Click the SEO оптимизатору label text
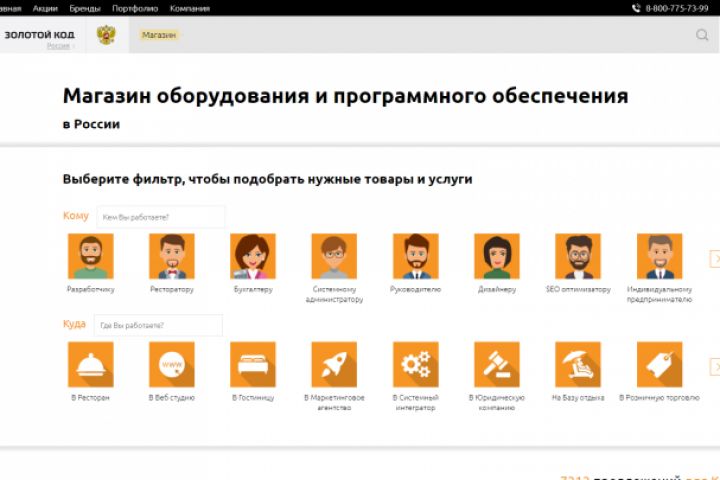This screenshot has height=480, width=720. [x=578, y=289]
